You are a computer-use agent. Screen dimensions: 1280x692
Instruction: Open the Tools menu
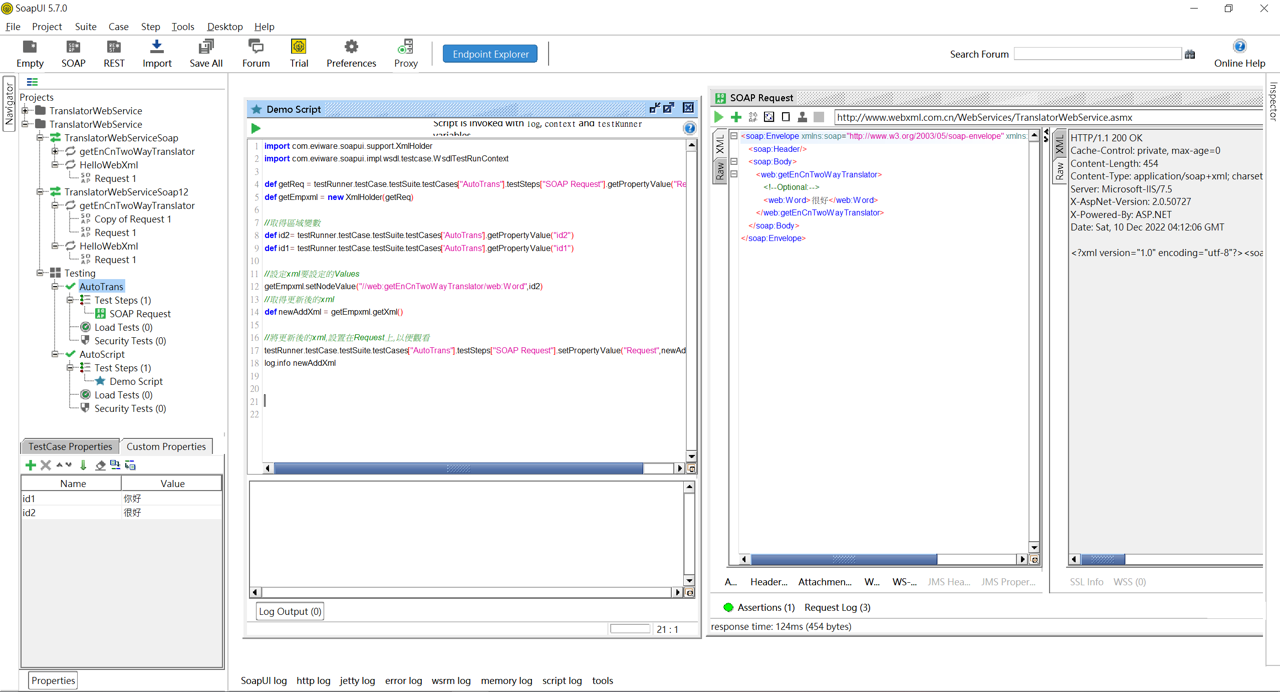182,27
